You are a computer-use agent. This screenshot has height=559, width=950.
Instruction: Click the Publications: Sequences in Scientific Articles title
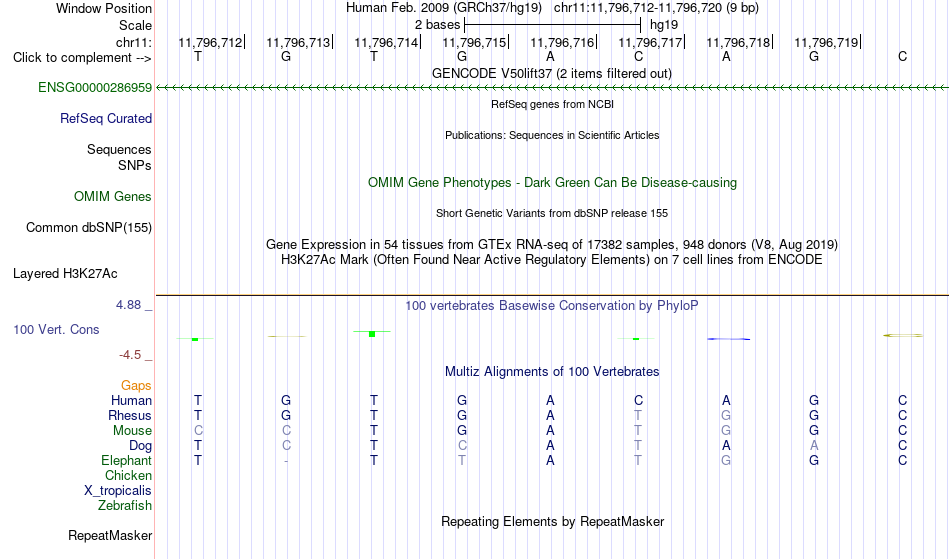pyautogui.click(x=552, y=135)
